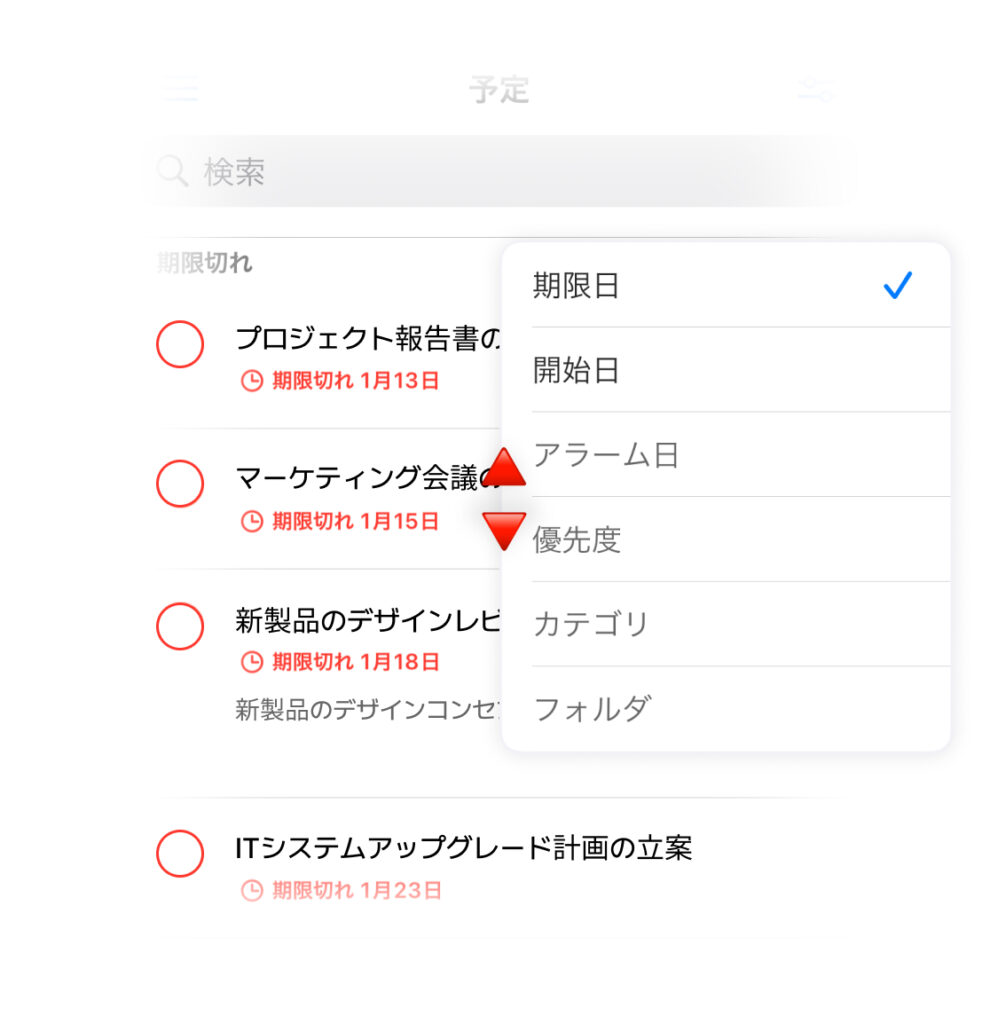Viewport: 998px width, 1024px height.
Task: Select 期限日 sort option
Action: click(726, 285)
